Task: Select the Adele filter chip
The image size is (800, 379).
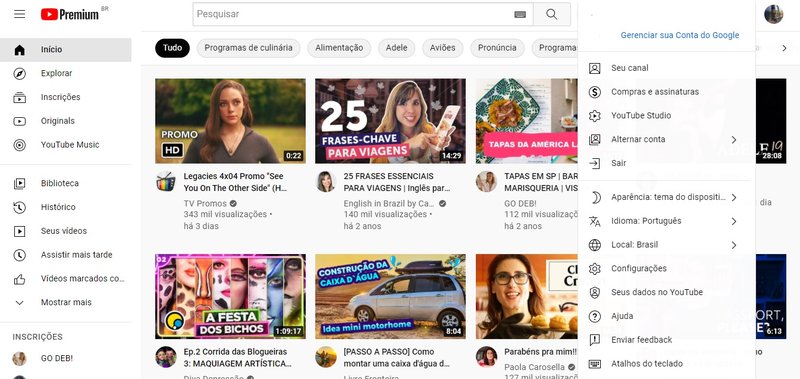Action: [x=396, y=48]
